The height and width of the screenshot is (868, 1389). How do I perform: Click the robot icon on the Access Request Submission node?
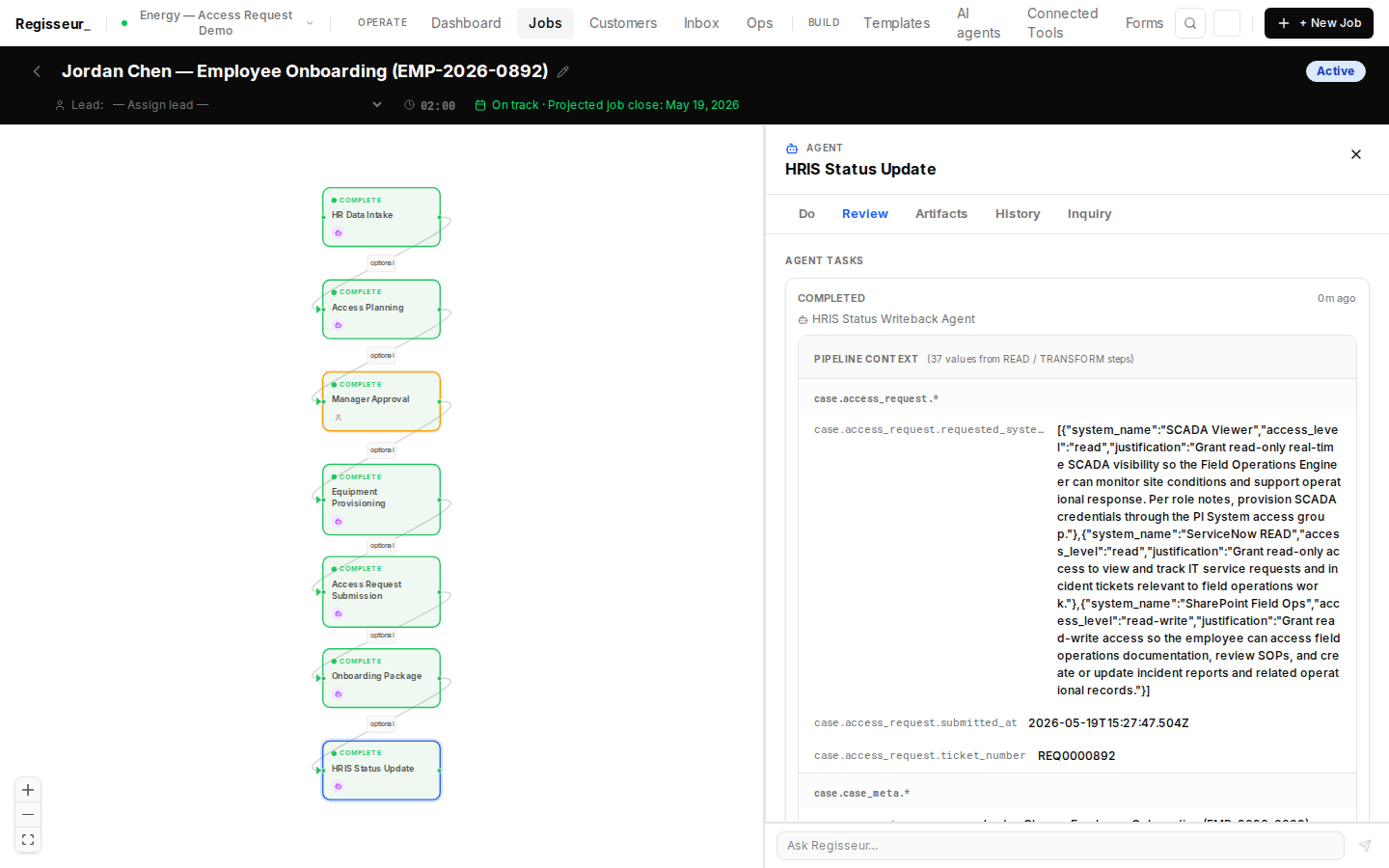[339, 613]
